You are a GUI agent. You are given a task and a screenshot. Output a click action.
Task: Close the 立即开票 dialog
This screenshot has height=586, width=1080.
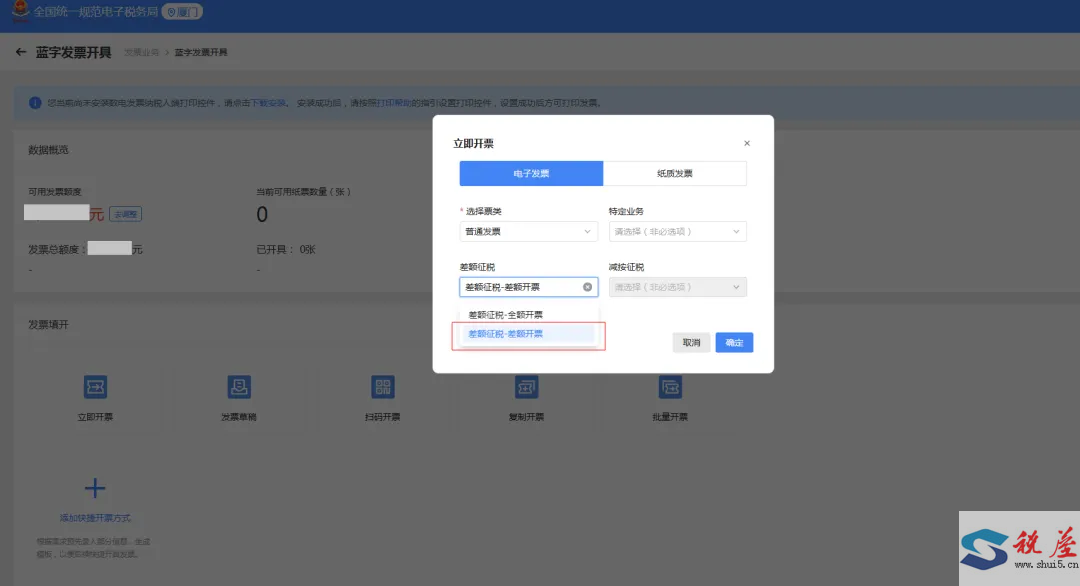click(x=747, y=143)
